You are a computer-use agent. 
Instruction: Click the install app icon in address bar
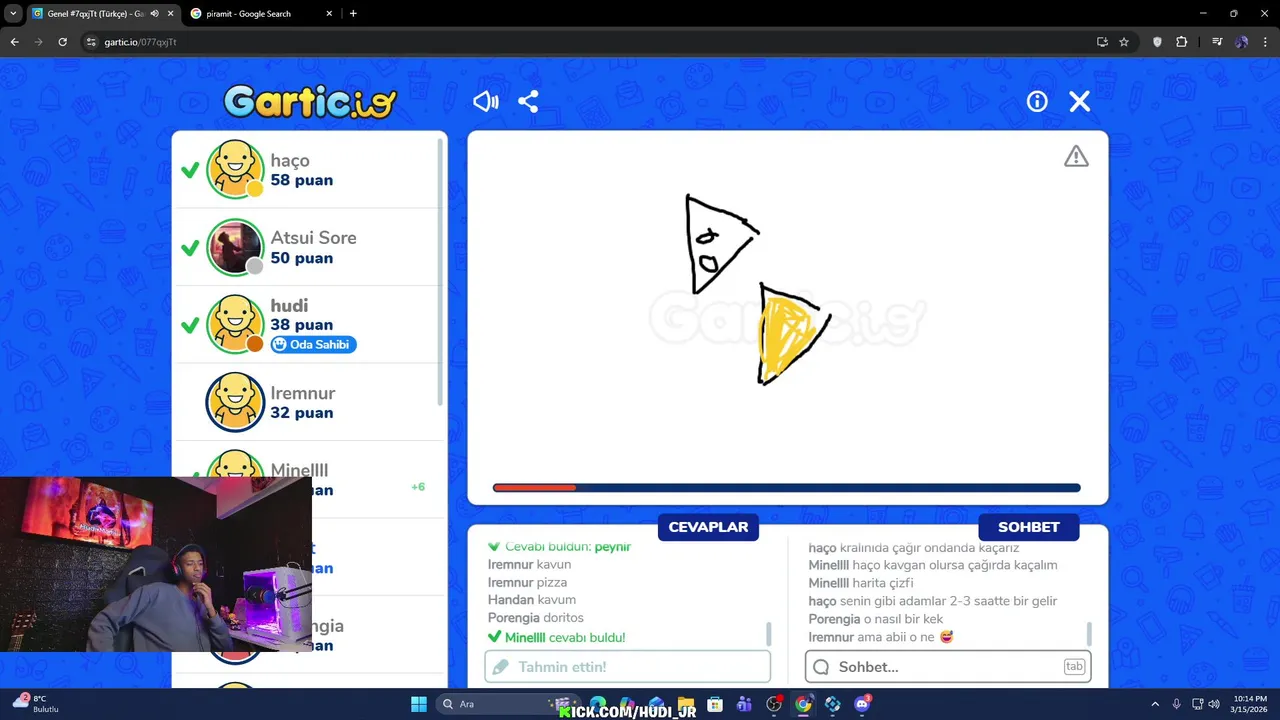(1102, 42)
